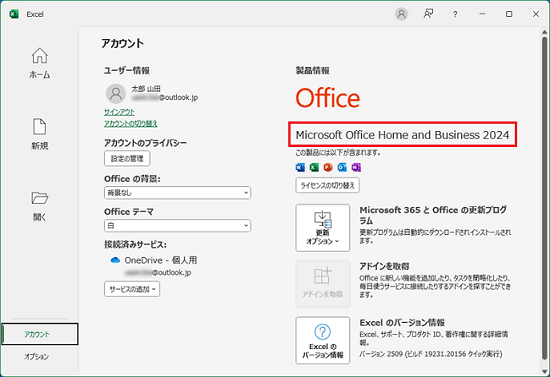Click the ユーザー情報 section heading
The height and width of the screenshot is (377, 550).
(127, 70)
